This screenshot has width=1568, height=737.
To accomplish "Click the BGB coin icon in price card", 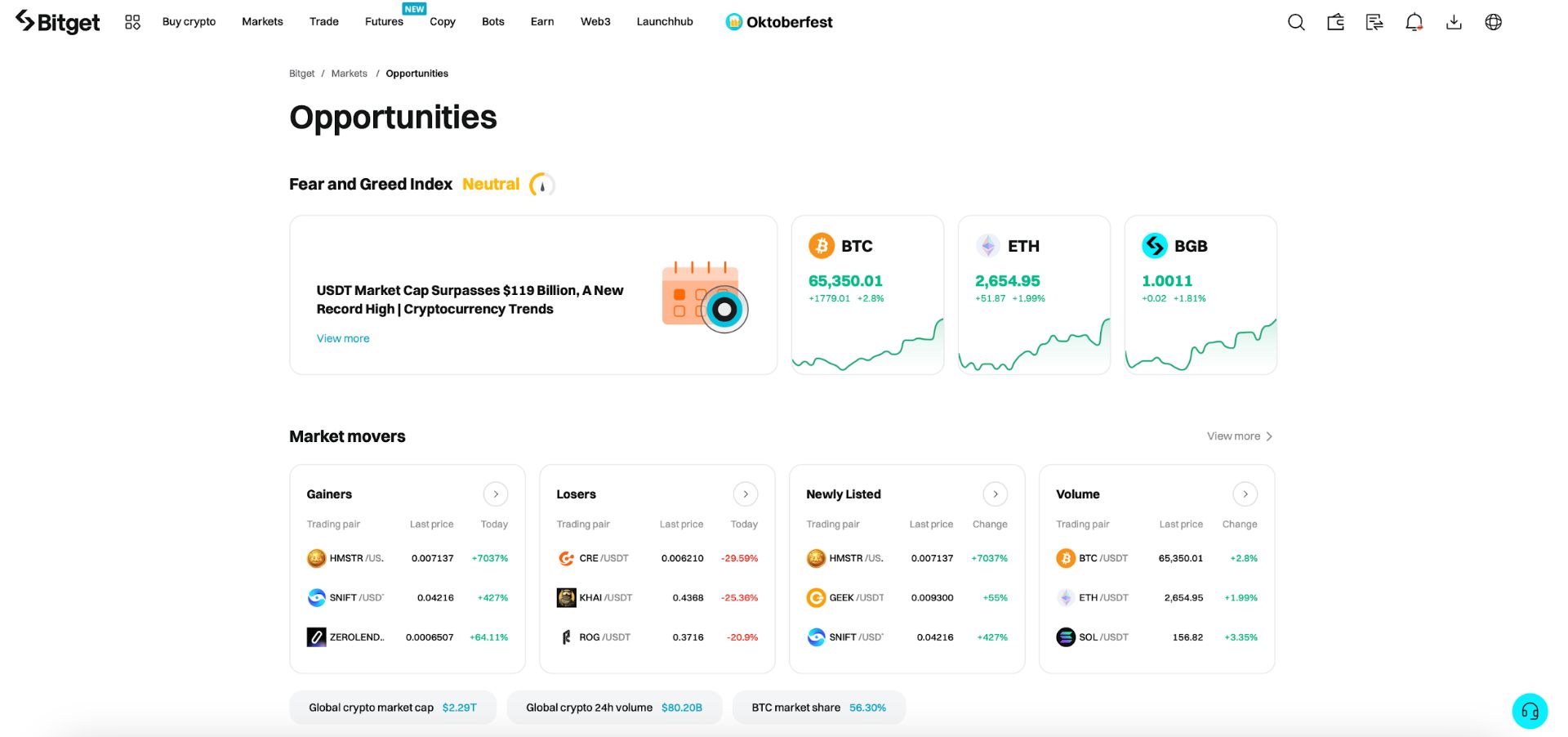I will click(x=1155, y=245).
